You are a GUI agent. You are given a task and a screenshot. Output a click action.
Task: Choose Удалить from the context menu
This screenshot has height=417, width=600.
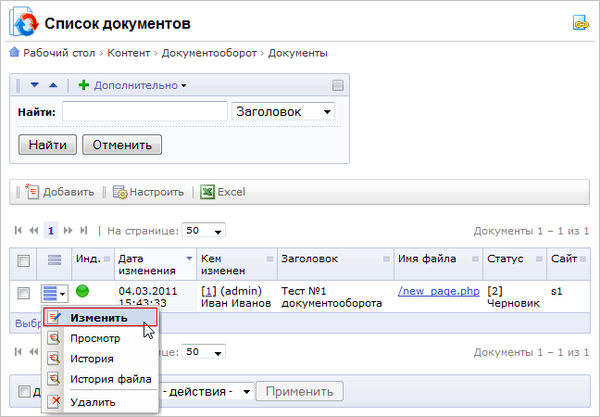92,402
